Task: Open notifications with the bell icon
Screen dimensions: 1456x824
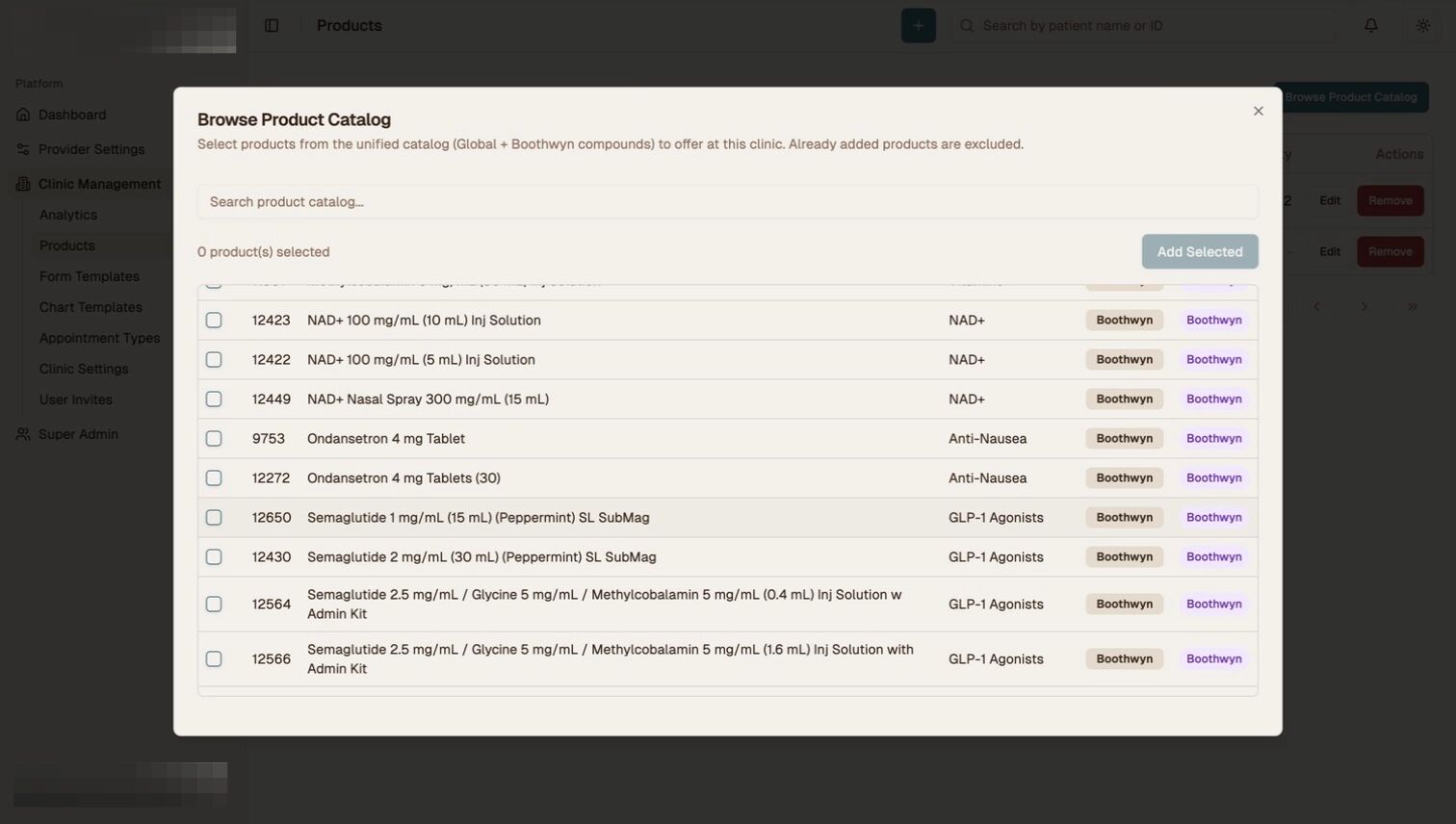Action: 1371,26
